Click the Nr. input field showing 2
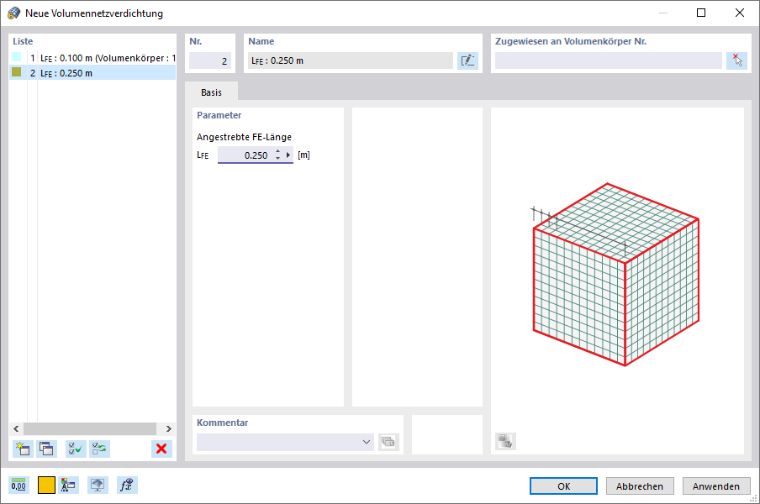 point(210,61)
